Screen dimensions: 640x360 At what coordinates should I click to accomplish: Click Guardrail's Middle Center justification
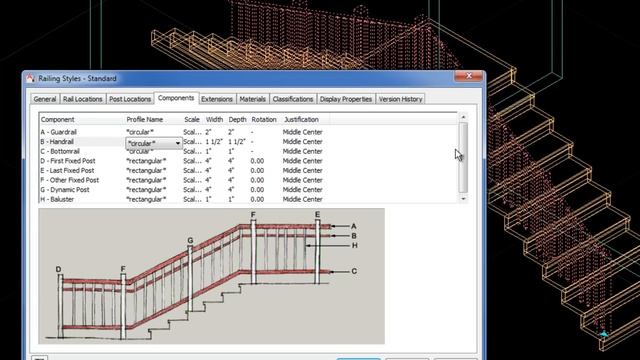pyautogui.click(x=302, y=132)
